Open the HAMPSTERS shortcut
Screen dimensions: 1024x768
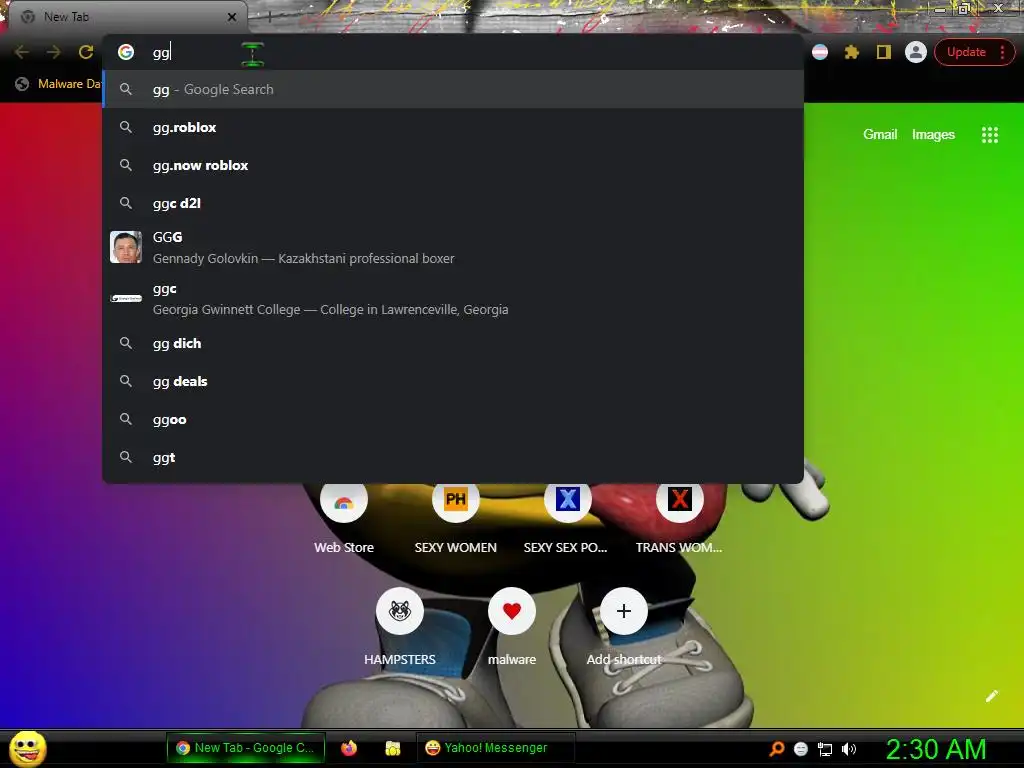(x=400, y=627)
